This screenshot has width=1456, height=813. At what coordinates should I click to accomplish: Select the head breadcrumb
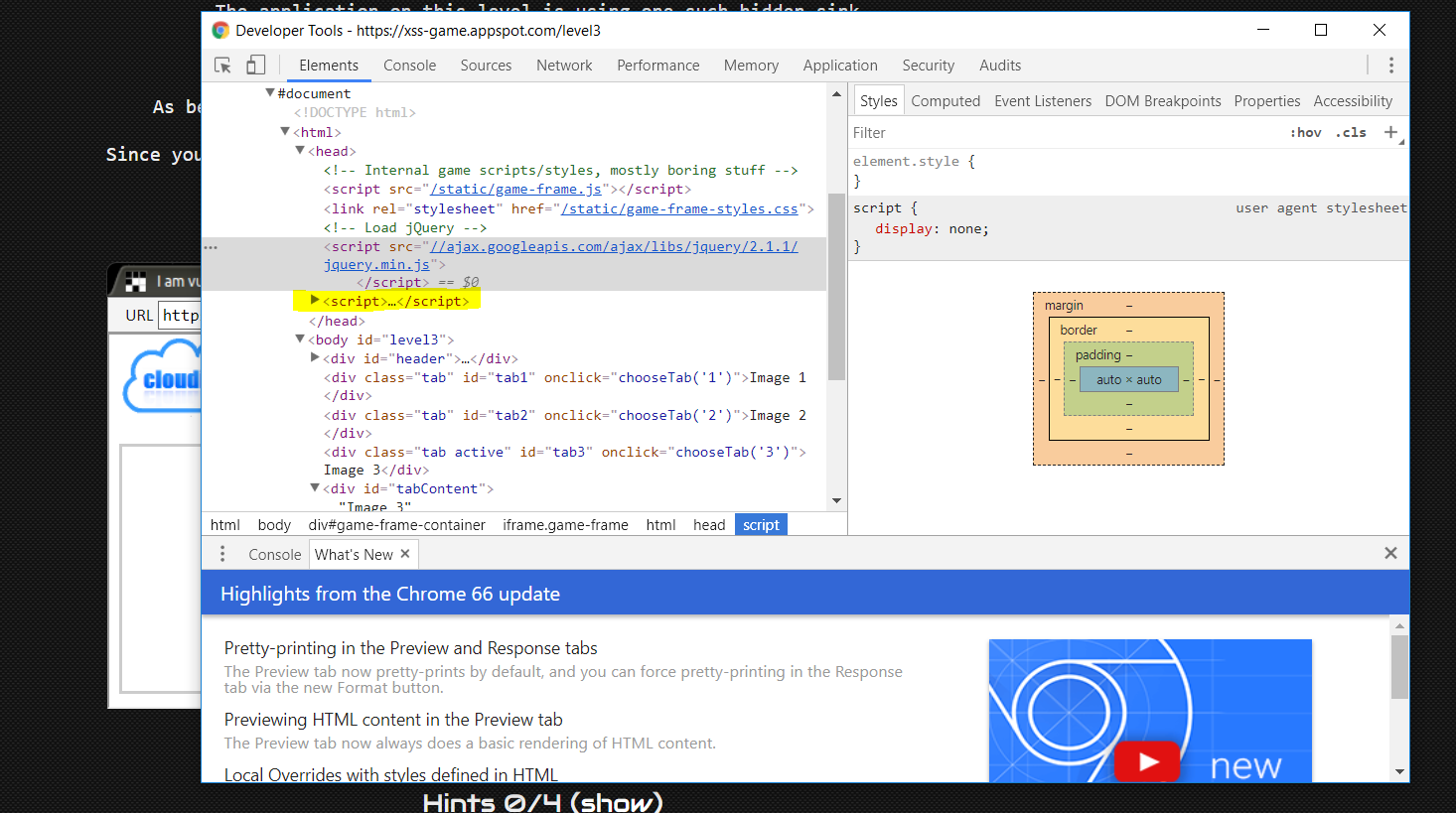tap(709, 525)
